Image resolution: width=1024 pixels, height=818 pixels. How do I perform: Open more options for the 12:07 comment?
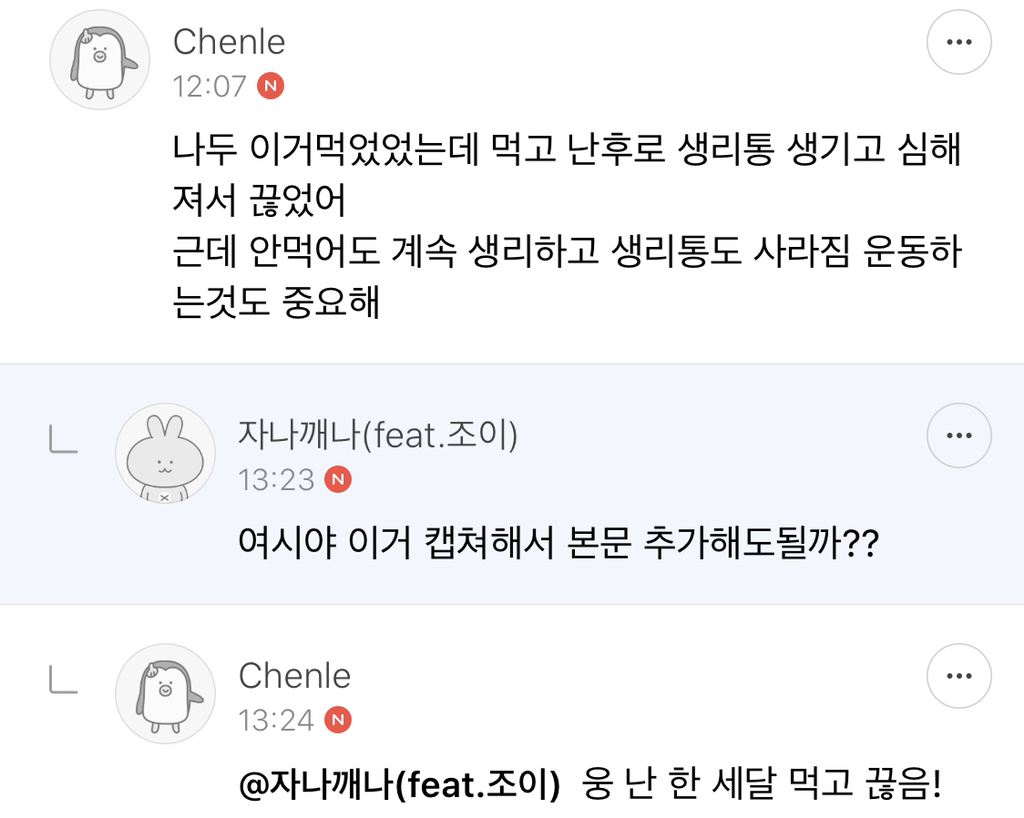pyautogui.click(x=959, y=42)
